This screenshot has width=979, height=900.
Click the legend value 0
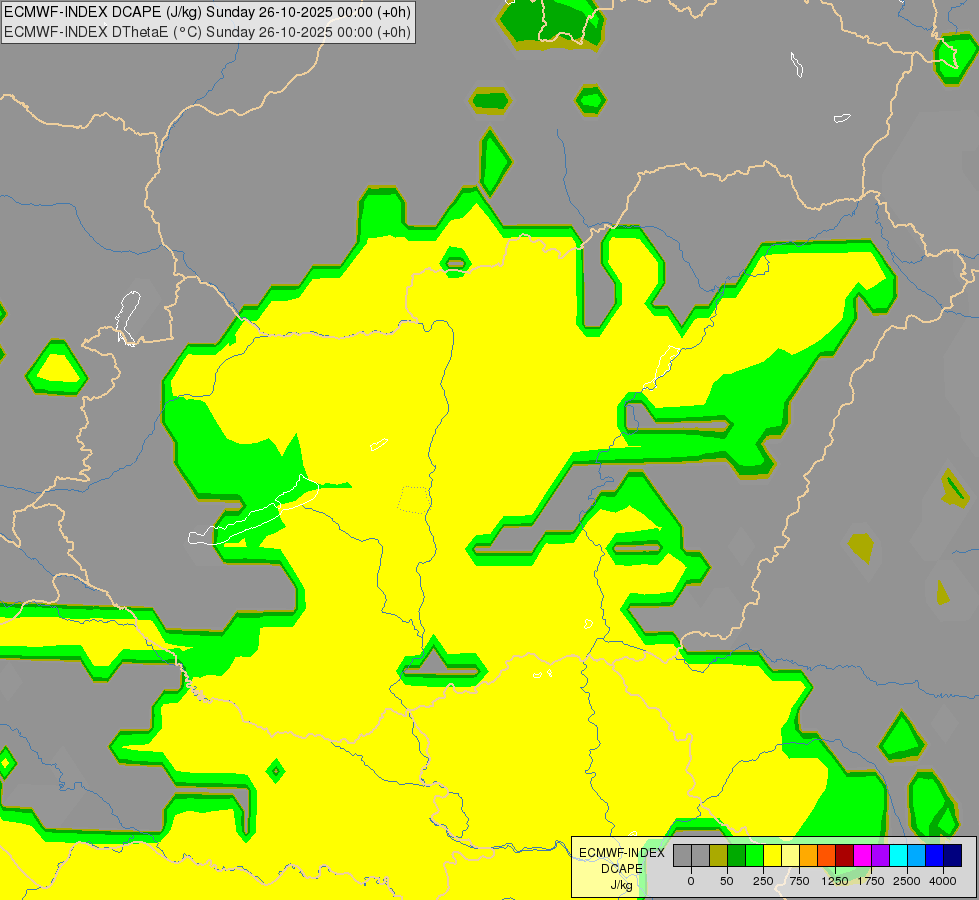[x=691, y=881]
